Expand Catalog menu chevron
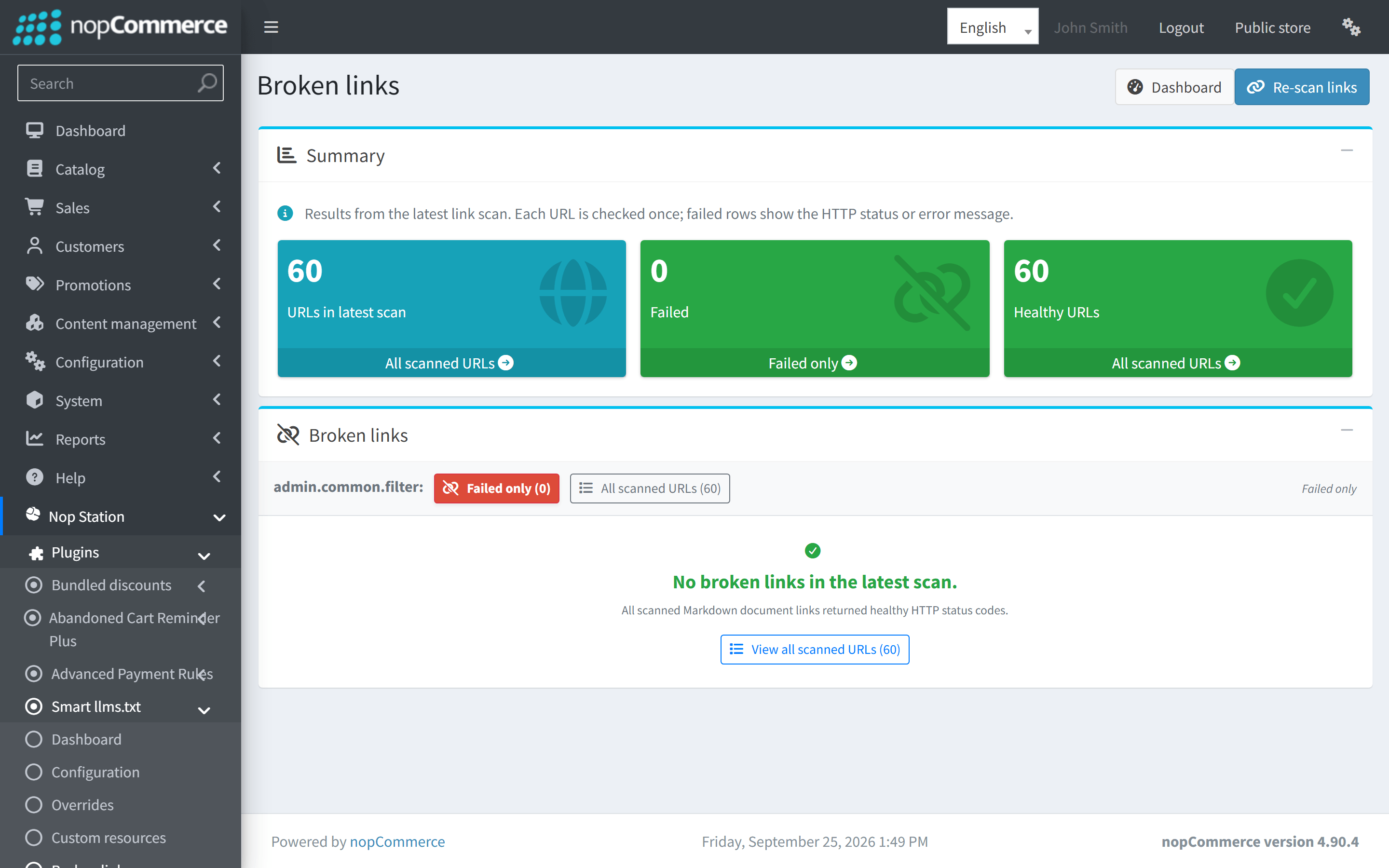This screenshot has width=1389, height=868. click(217, 168)
